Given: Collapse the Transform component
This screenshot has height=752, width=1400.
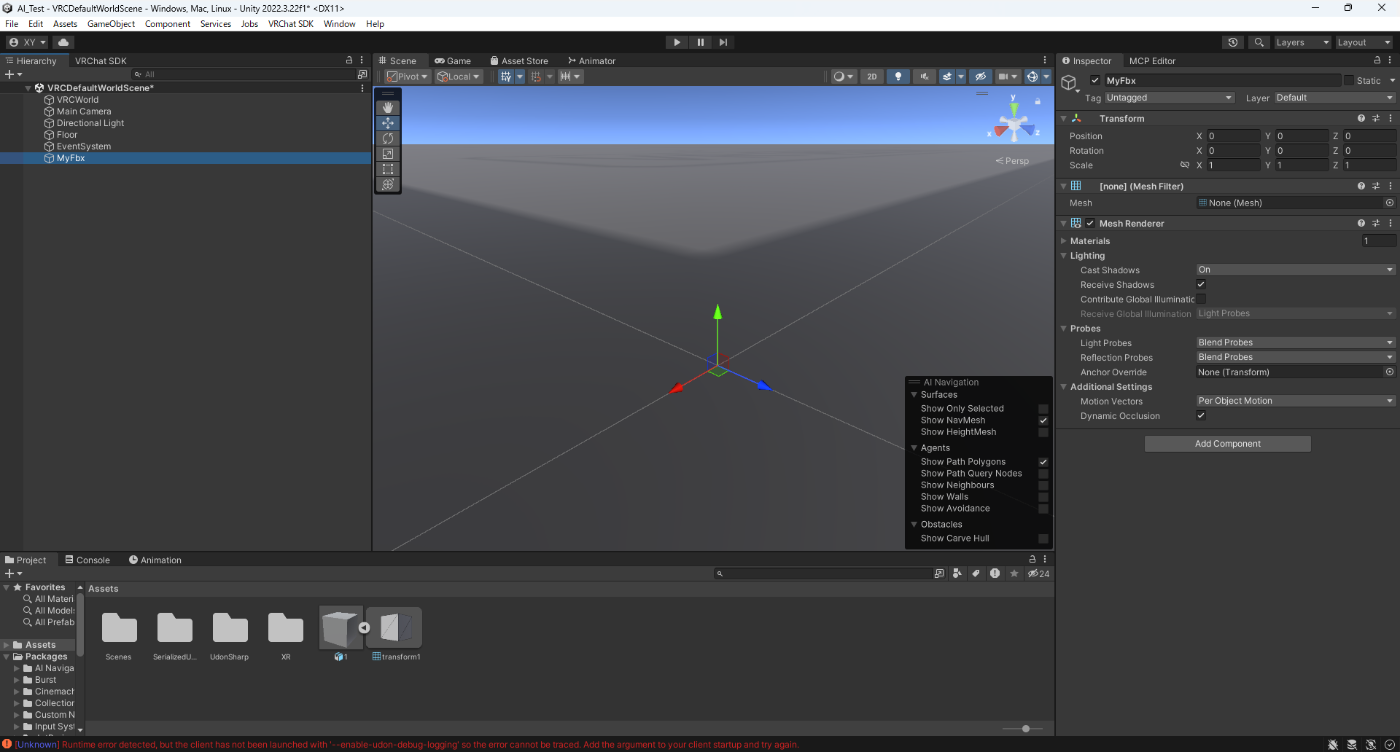Looking at the screenshot, I should [1064, 118].
